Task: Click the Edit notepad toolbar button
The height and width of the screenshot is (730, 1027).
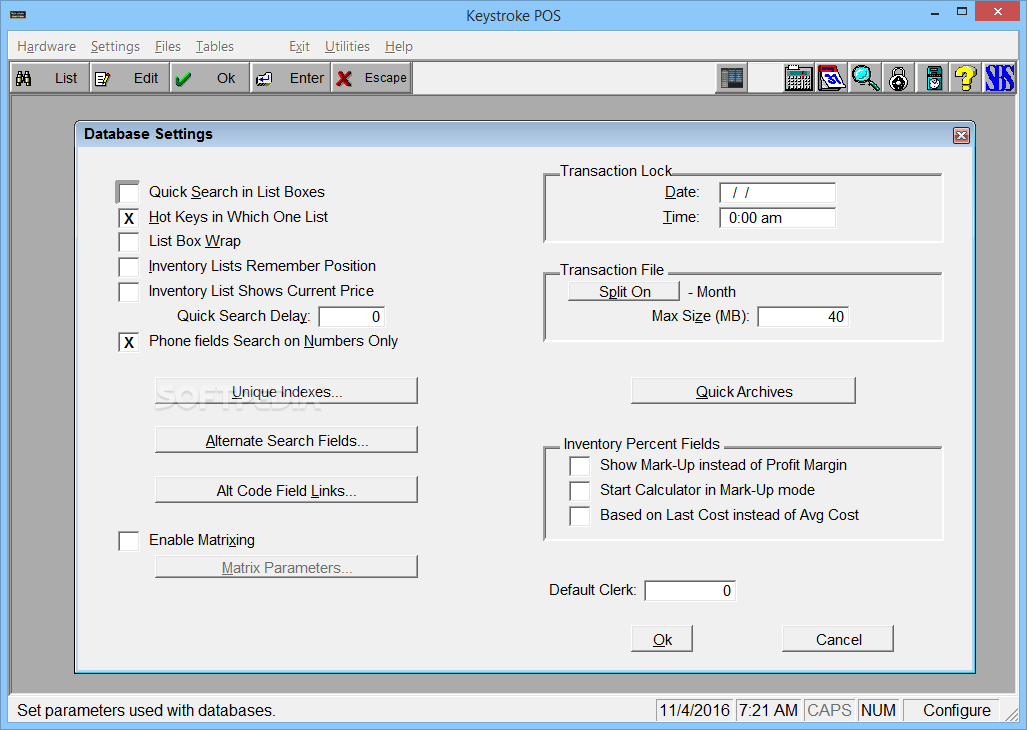Action: pyautogui.click(x=129, y=78)
